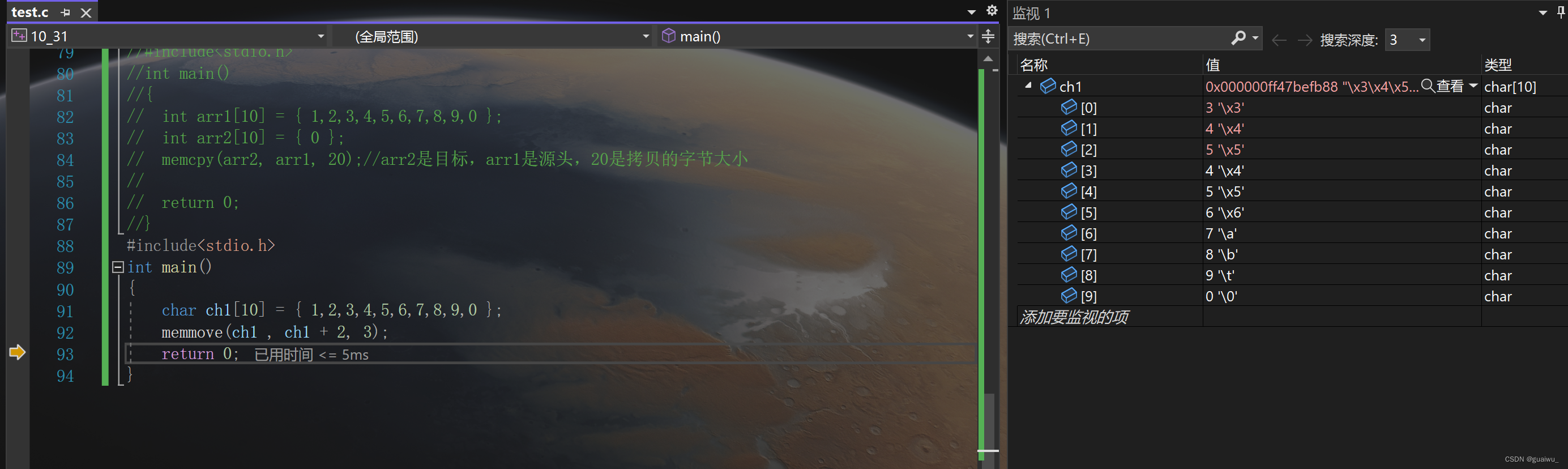The height and width of the screenshot is (469, 1568).
Task: Open the 监视 1 window options dropdown
Action: [x=1543, y=13]
